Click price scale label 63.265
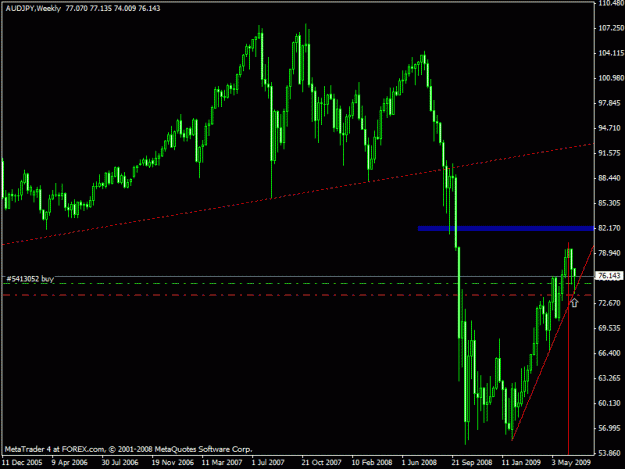625x469 pixels. point(609,378)
